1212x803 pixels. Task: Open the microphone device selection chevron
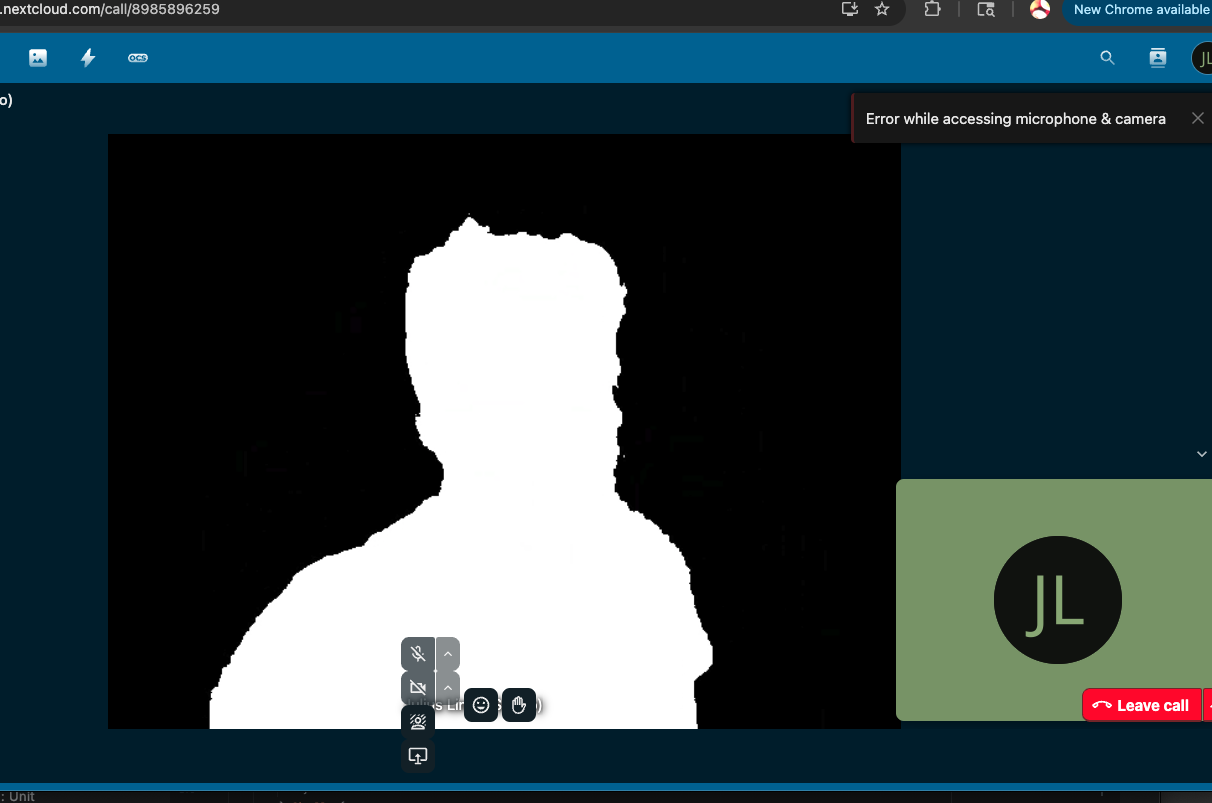[x=447, y=653]
